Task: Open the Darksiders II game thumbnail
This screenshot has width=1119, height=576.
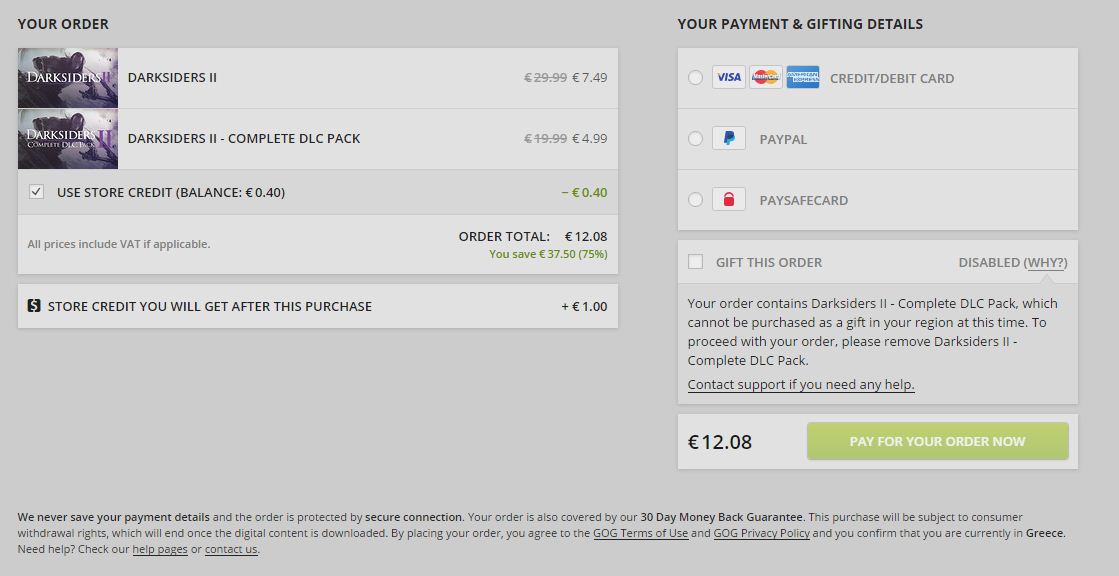Action: [68, 78]
